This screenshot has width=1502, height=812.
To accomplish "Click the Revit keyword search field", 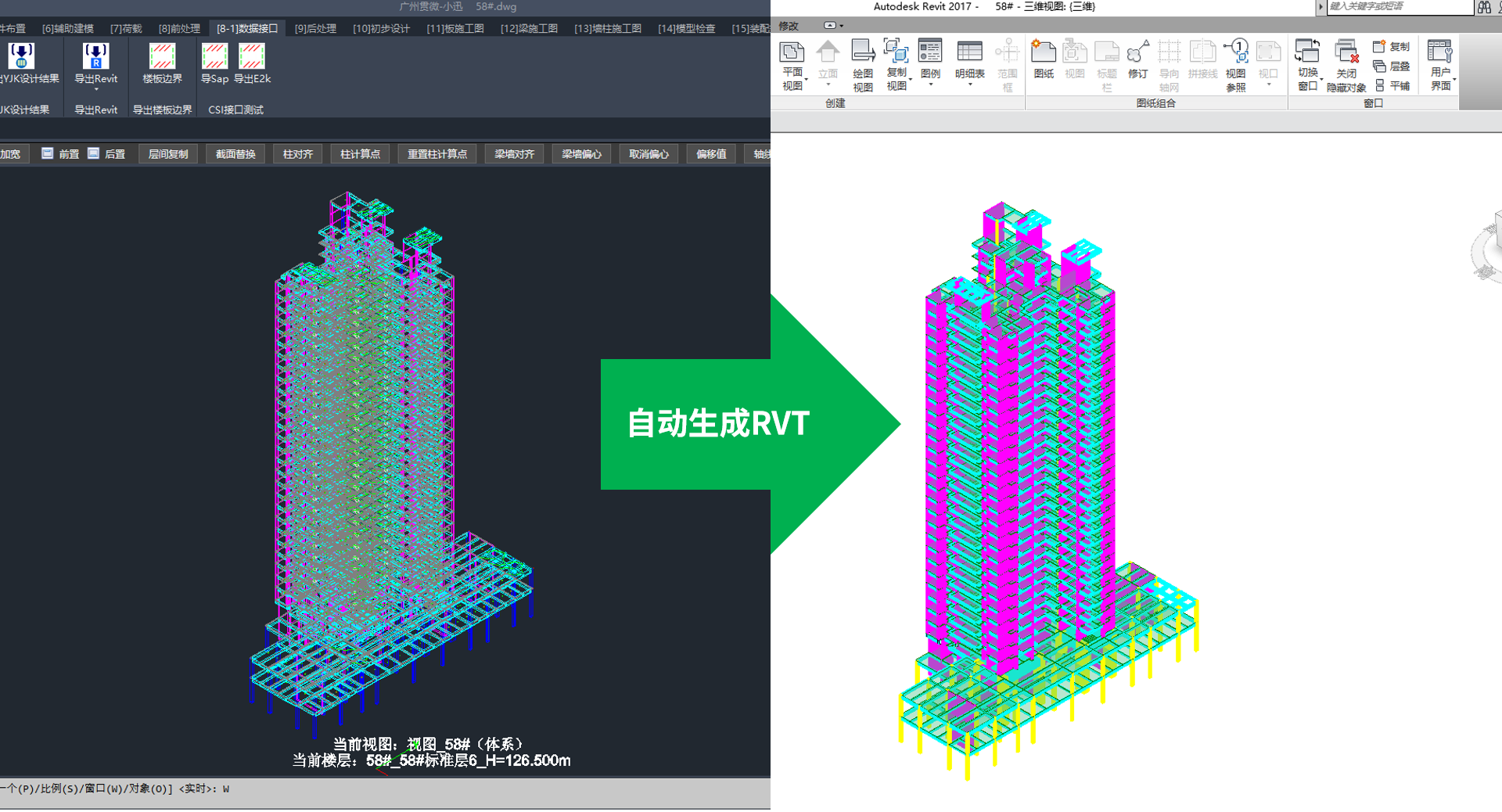I will click(1399, 7).
